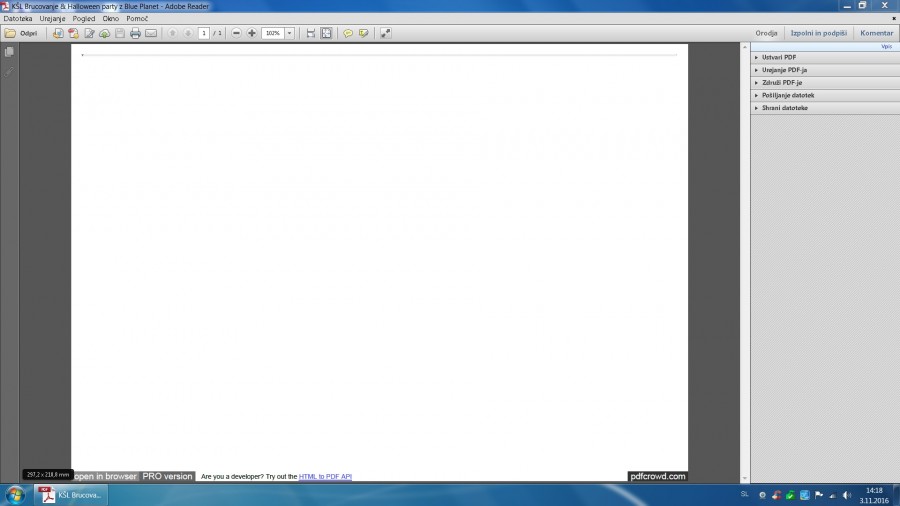Open the page thumbnails side panel
The image size is (900, 506).
pyautogui.click(x=9, y=52)
